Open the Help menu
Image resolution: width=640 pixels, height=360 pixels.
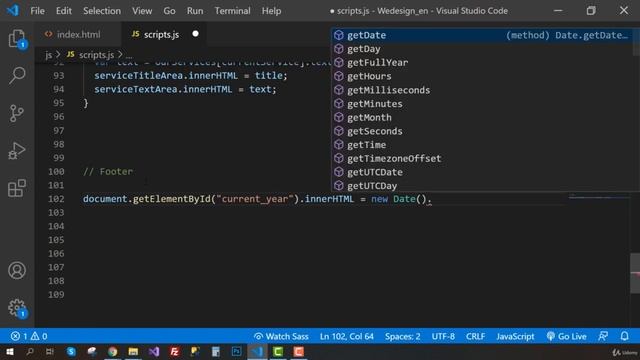coord(271,11)
